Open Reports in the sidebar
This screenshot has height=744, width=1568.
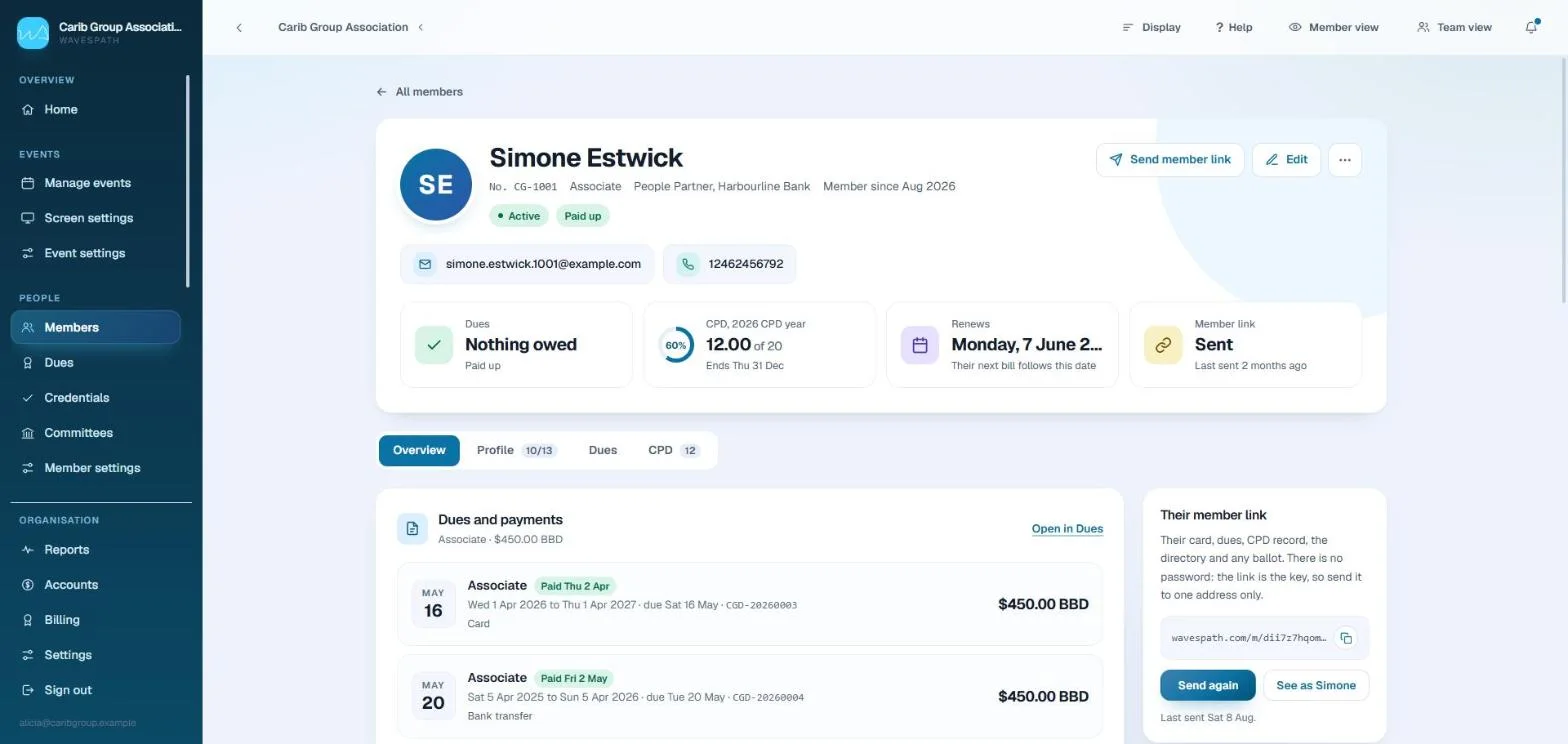tap(95, 550)
